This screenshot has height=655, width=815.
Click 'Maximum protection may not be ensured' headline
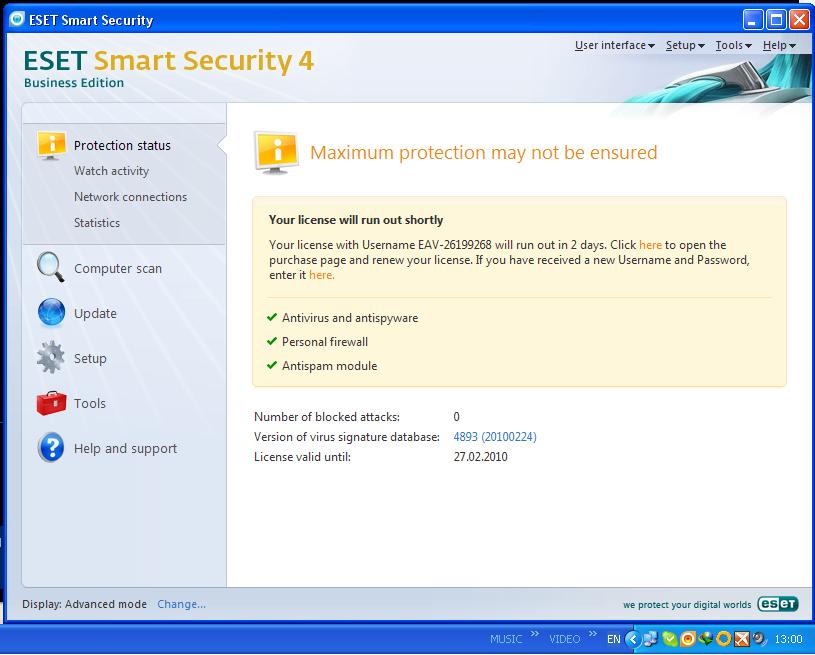[x=483, y=152]
